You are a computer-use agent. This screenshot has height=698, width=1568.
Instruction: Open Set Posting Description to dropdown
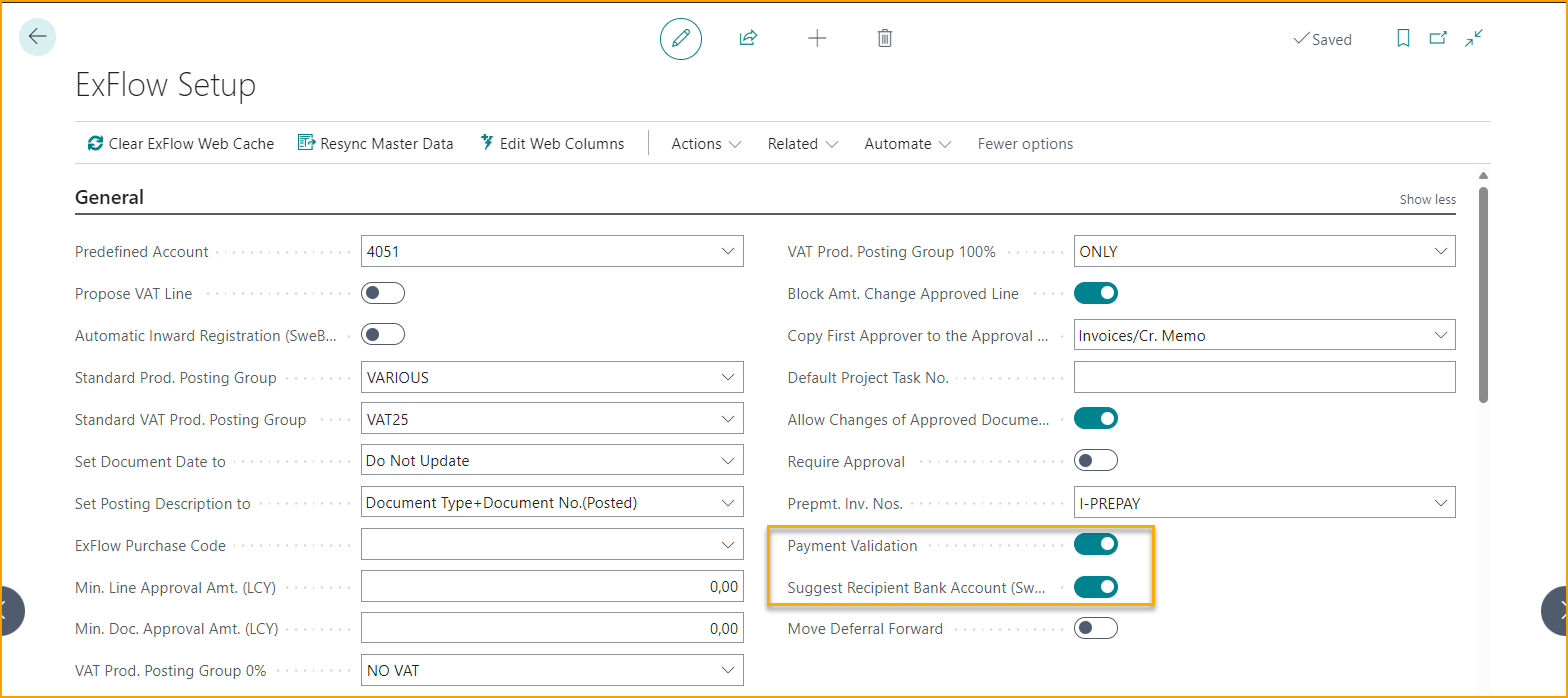pyautogui.click(x=728, y=503)
